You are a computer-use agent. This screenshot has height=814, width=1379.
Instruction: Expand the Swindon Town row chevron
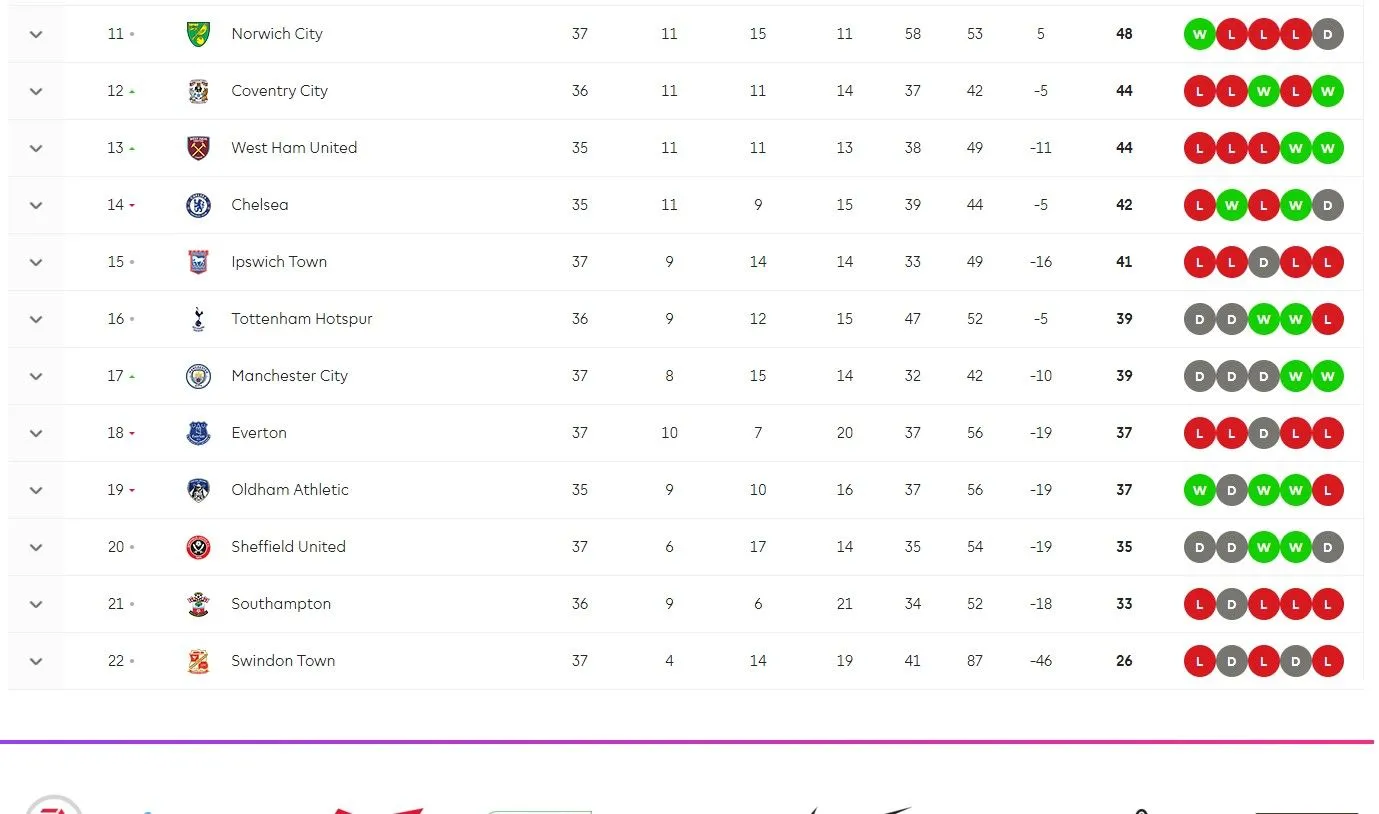point(36,661)
